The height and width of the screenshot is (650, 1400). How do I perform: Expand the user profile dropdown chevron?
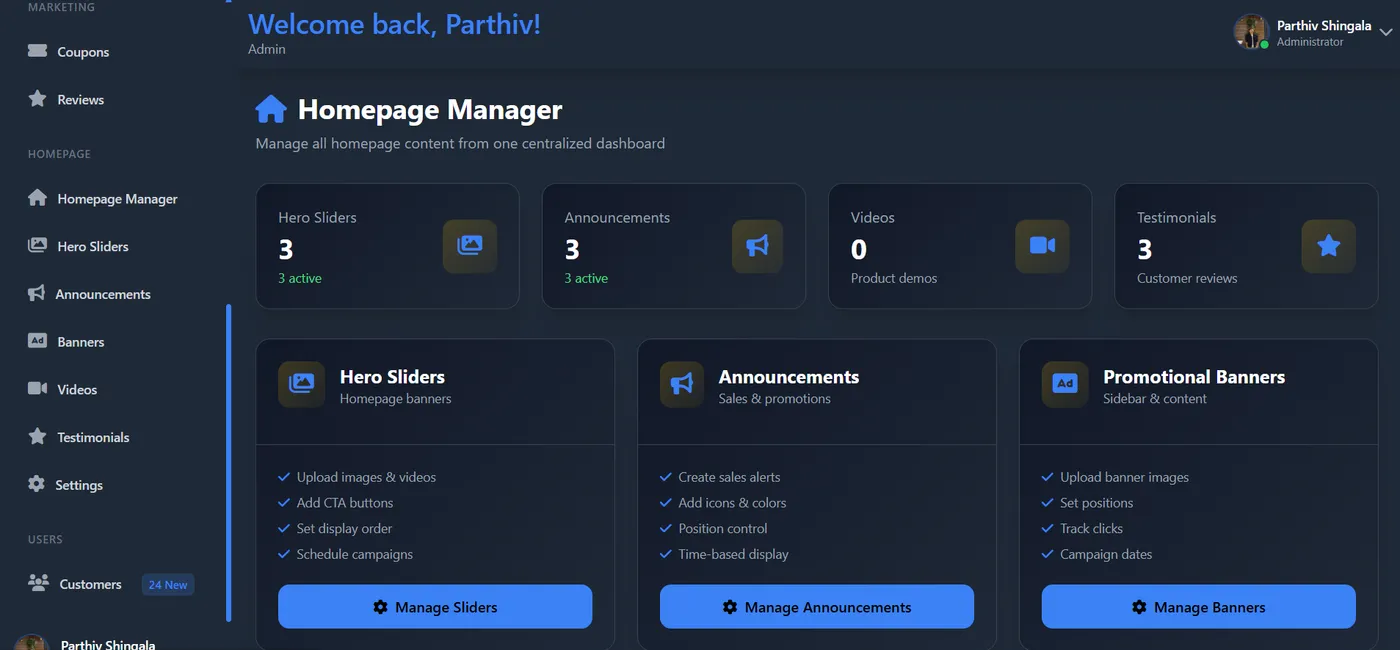coord(1385,32)
